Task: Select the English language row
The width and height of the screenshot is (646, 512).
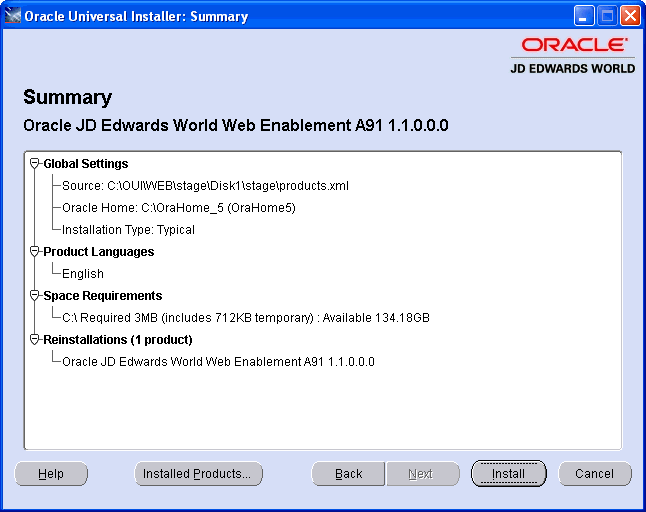Action: [x=83, y=274]
